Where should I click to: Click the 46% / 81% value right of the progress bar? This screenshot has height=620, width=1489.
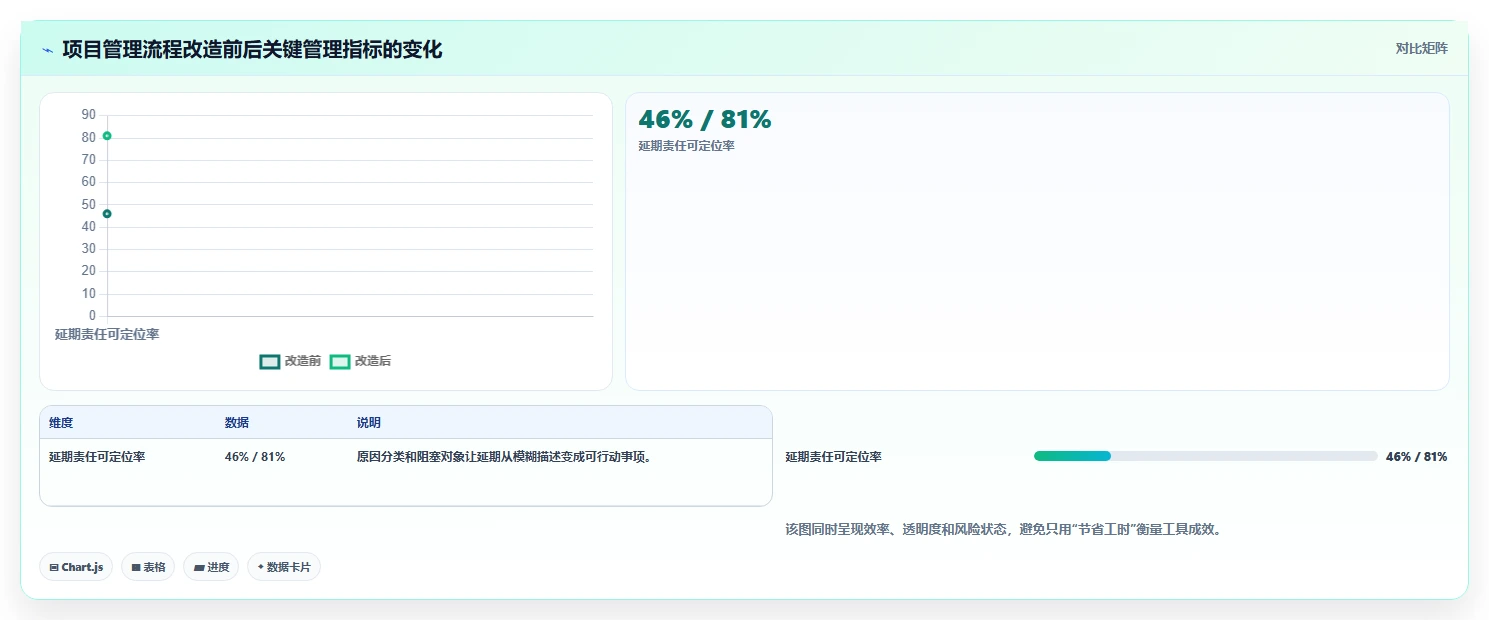[1416, 457]
